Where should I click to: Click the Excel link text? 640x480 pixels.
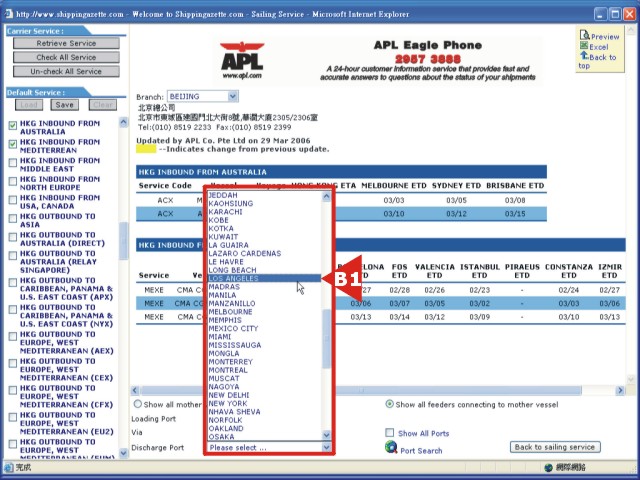pyautogui.click(x=598, y=47)
